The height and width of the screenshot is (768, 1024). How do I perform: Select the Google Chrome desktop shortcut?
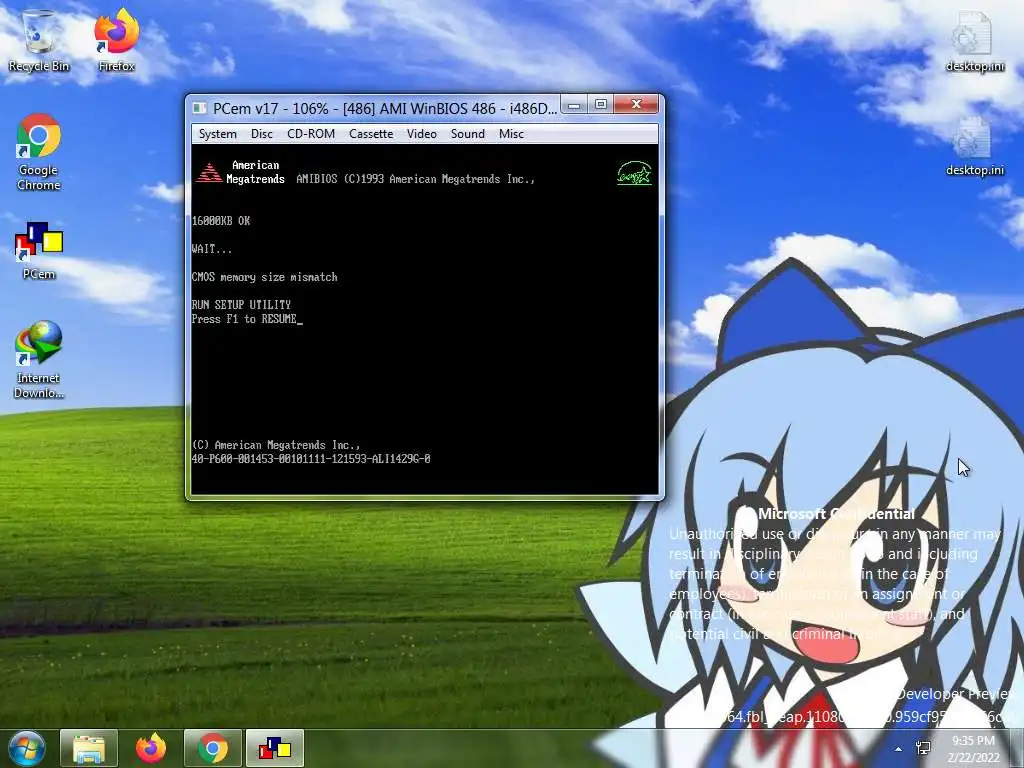39,152
